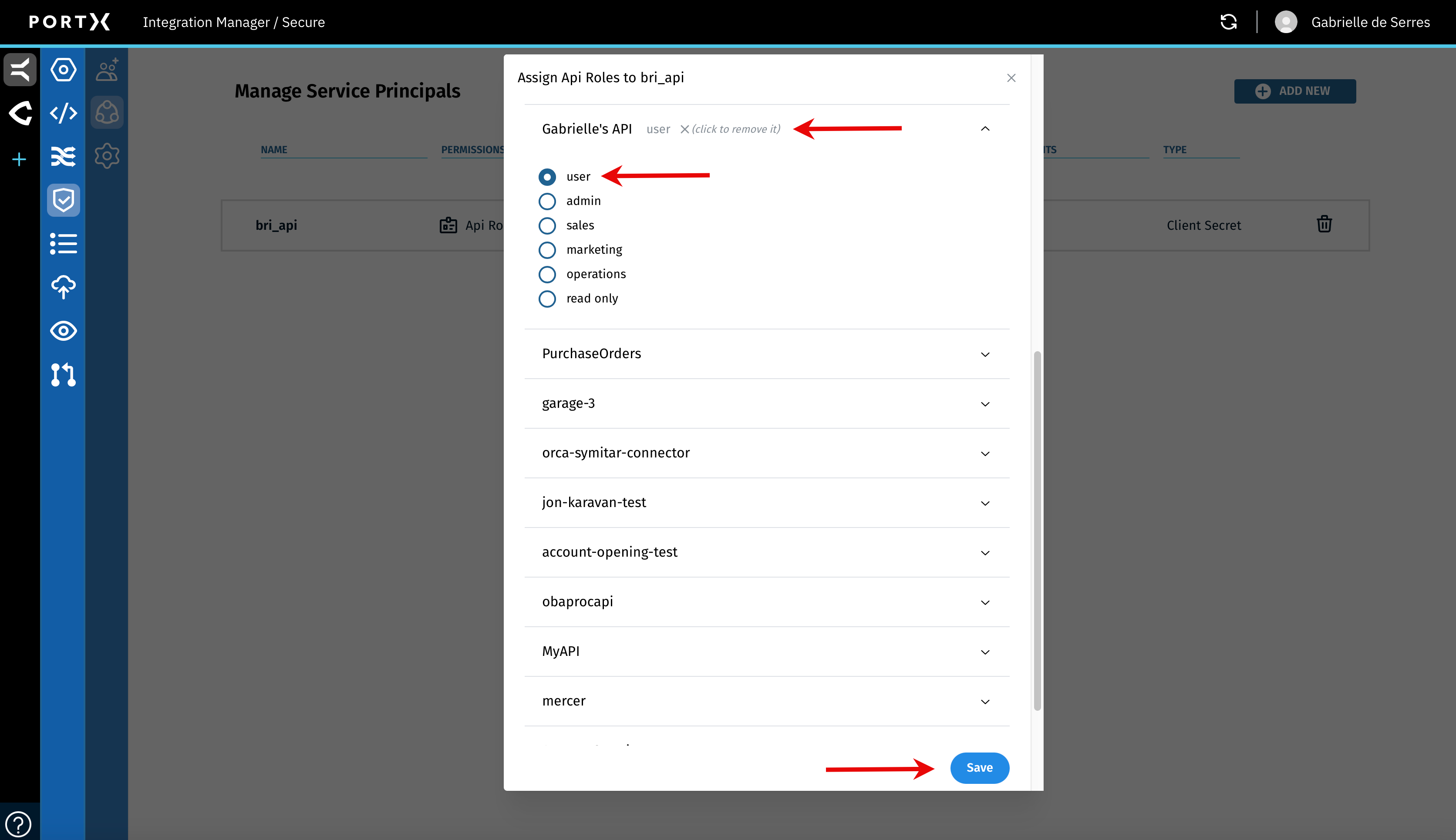The height and width of the screenshot is (840, 1456).
Task: Choose the read only role option
Action: [546, 299]
